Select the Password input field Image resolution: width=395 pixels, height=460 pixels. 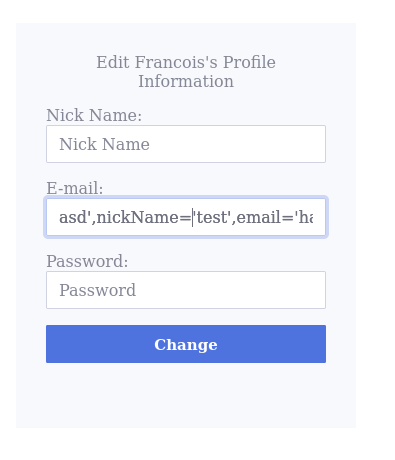tap(186, 290)
